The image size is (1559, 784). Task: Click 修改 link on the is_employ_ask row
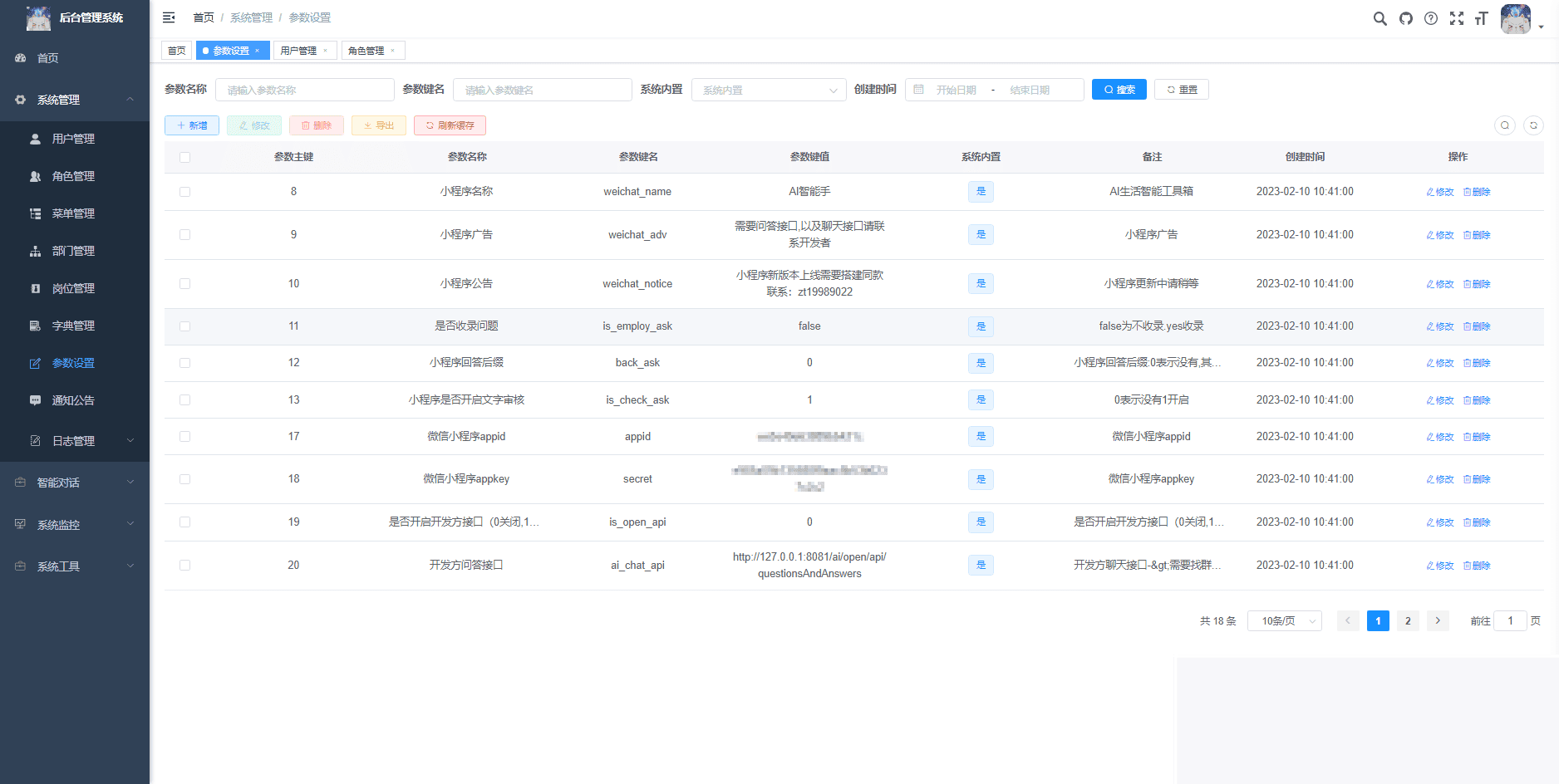tap(1439, 326)
